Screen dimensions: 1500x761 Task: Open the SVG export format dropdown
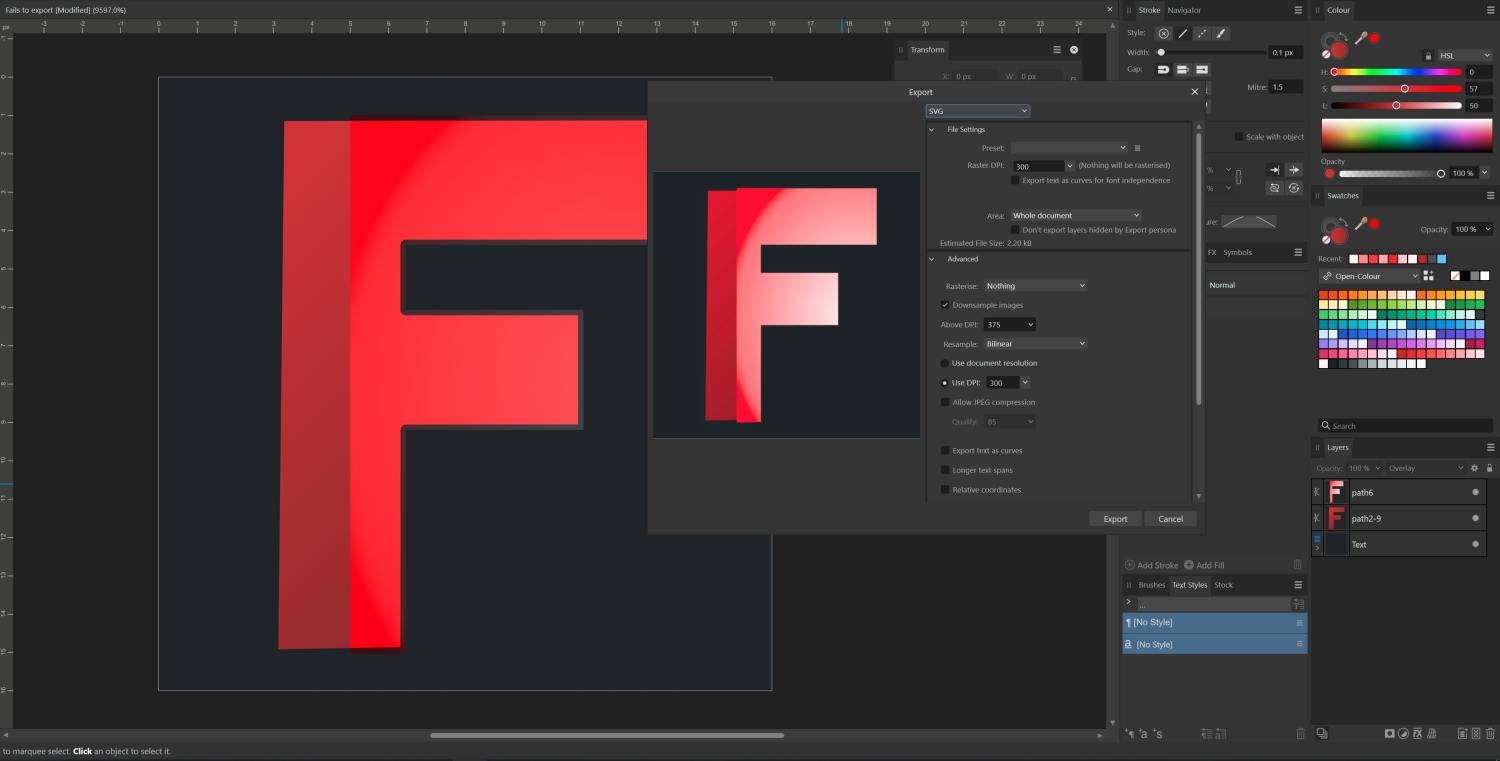(977, 111)
